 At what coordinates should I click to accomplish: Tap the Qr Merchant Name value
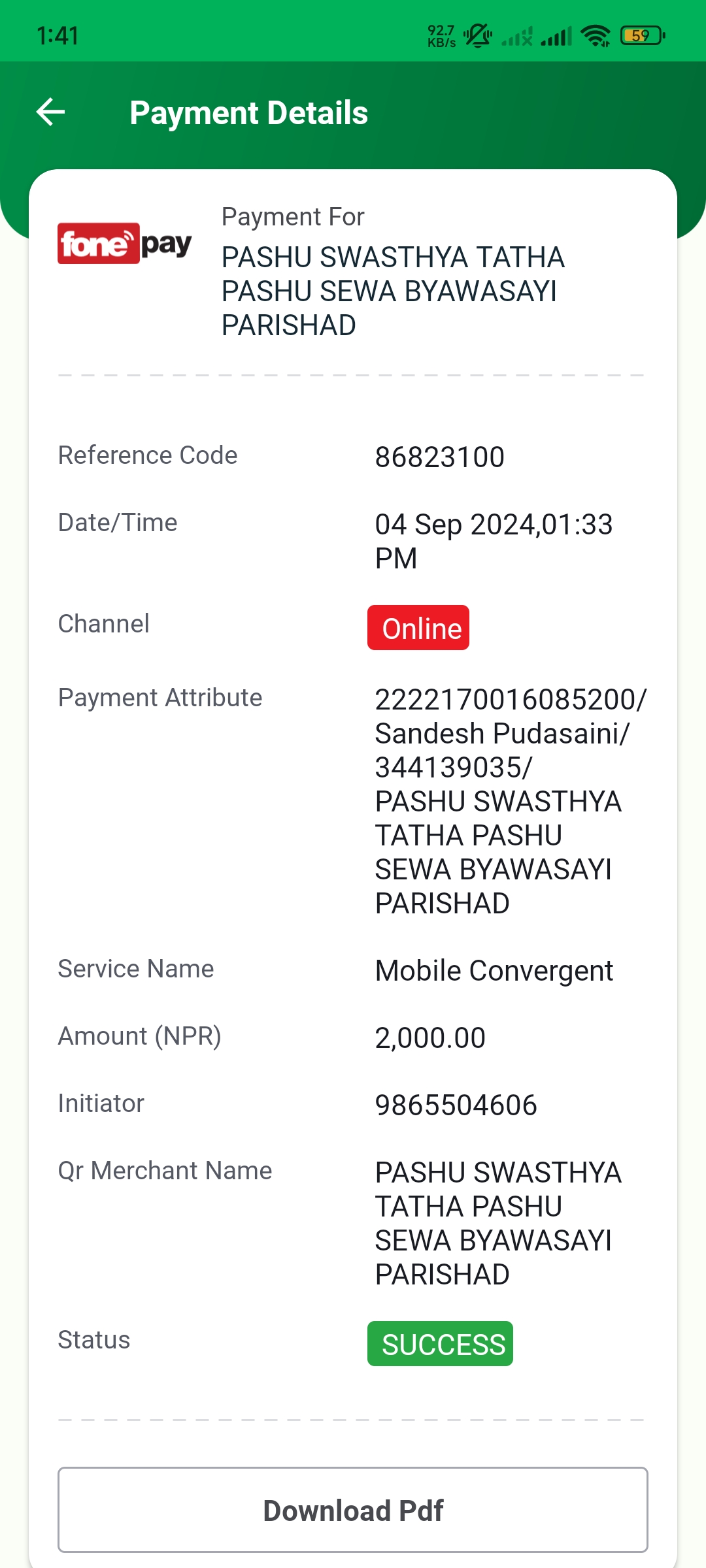[498, 1223]
